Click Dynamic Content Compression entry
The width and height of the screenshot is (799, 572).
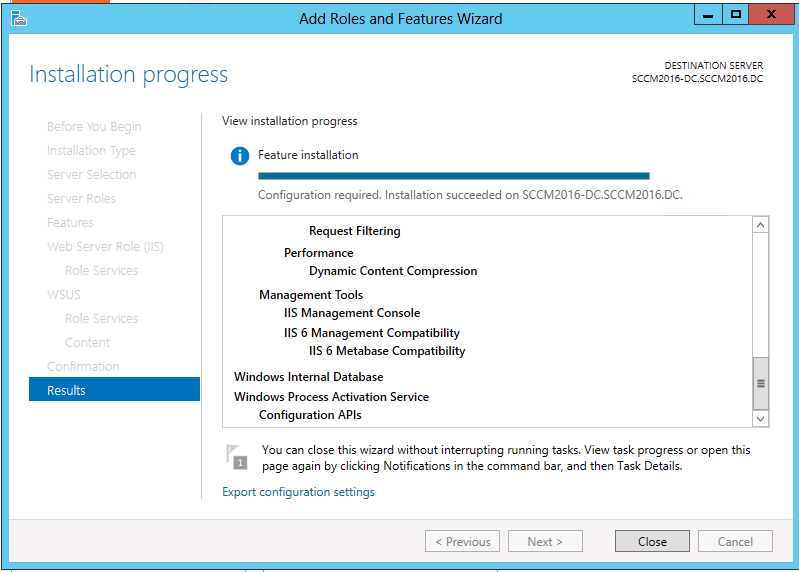click(x=393, y=271)
